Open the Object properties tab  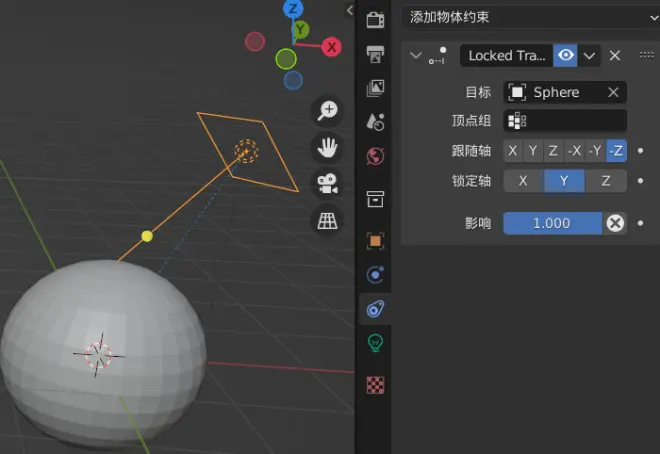375,241
